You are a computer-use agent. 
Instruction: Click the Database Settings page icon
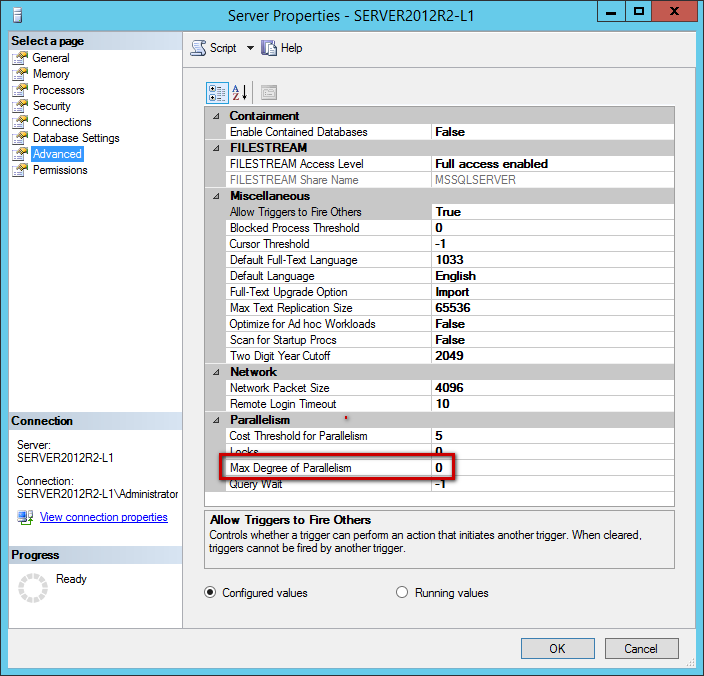point(20,138)
